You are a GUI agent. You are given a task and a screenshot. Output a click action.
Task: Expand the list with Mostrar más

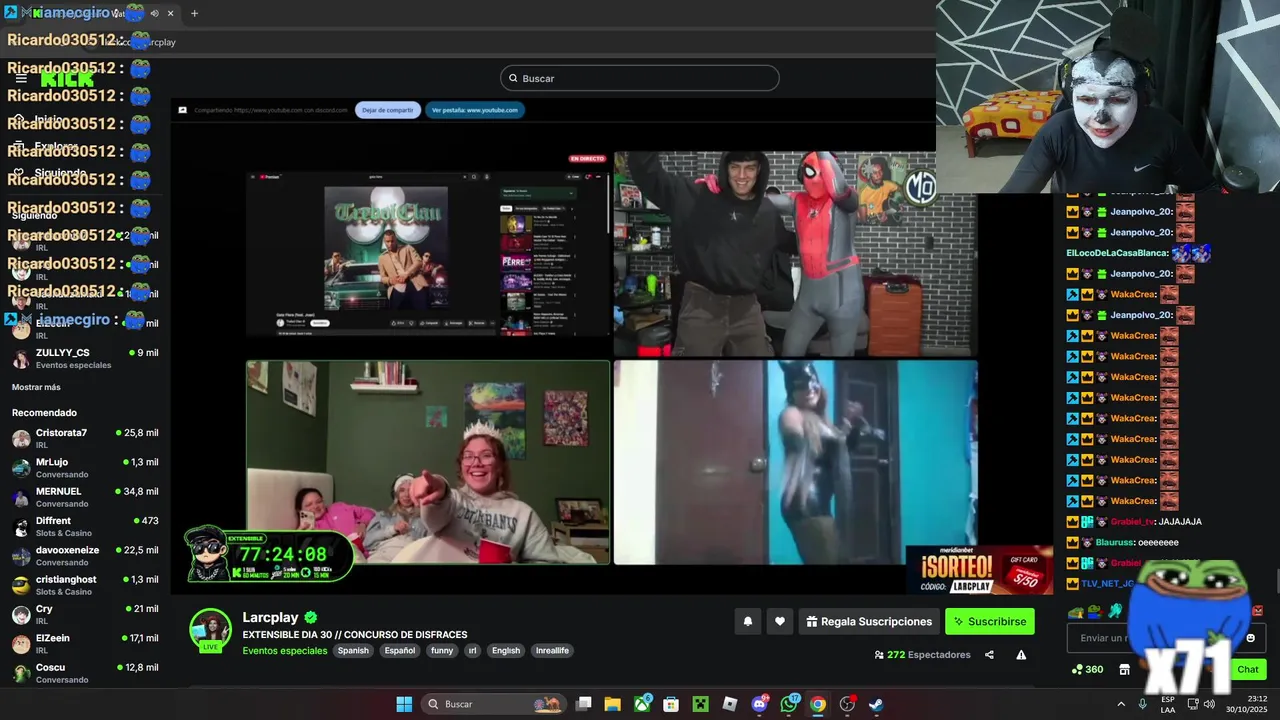click(36, 387)
